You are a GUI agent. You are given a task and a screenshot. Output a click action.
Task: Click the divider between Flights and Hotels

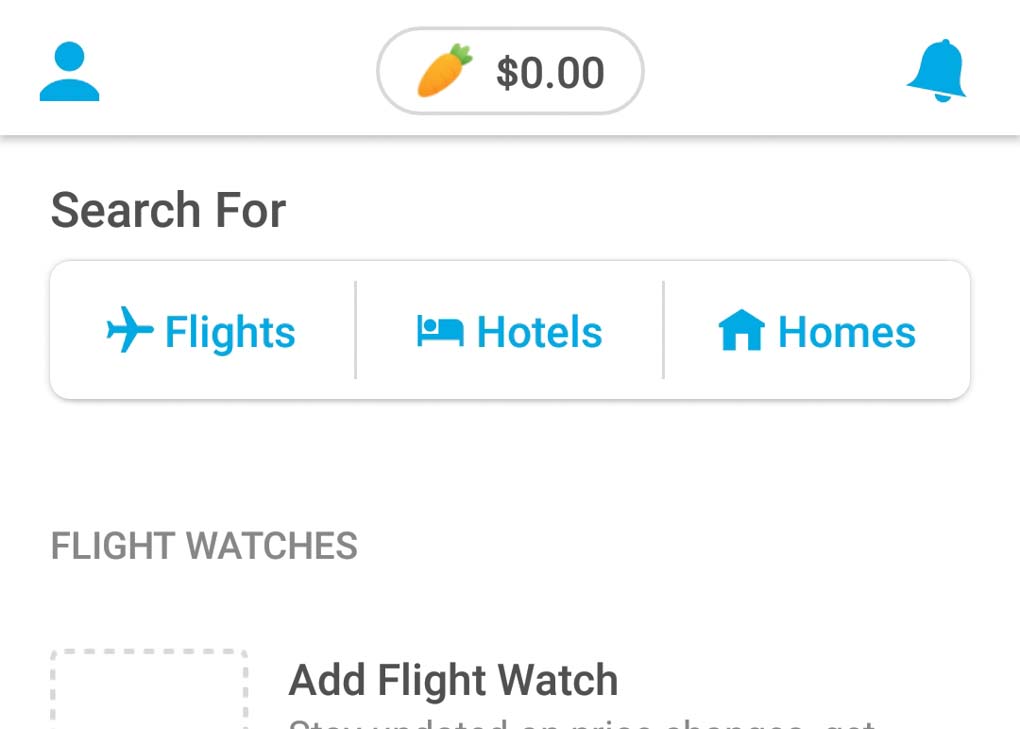[x=356, y=330]
